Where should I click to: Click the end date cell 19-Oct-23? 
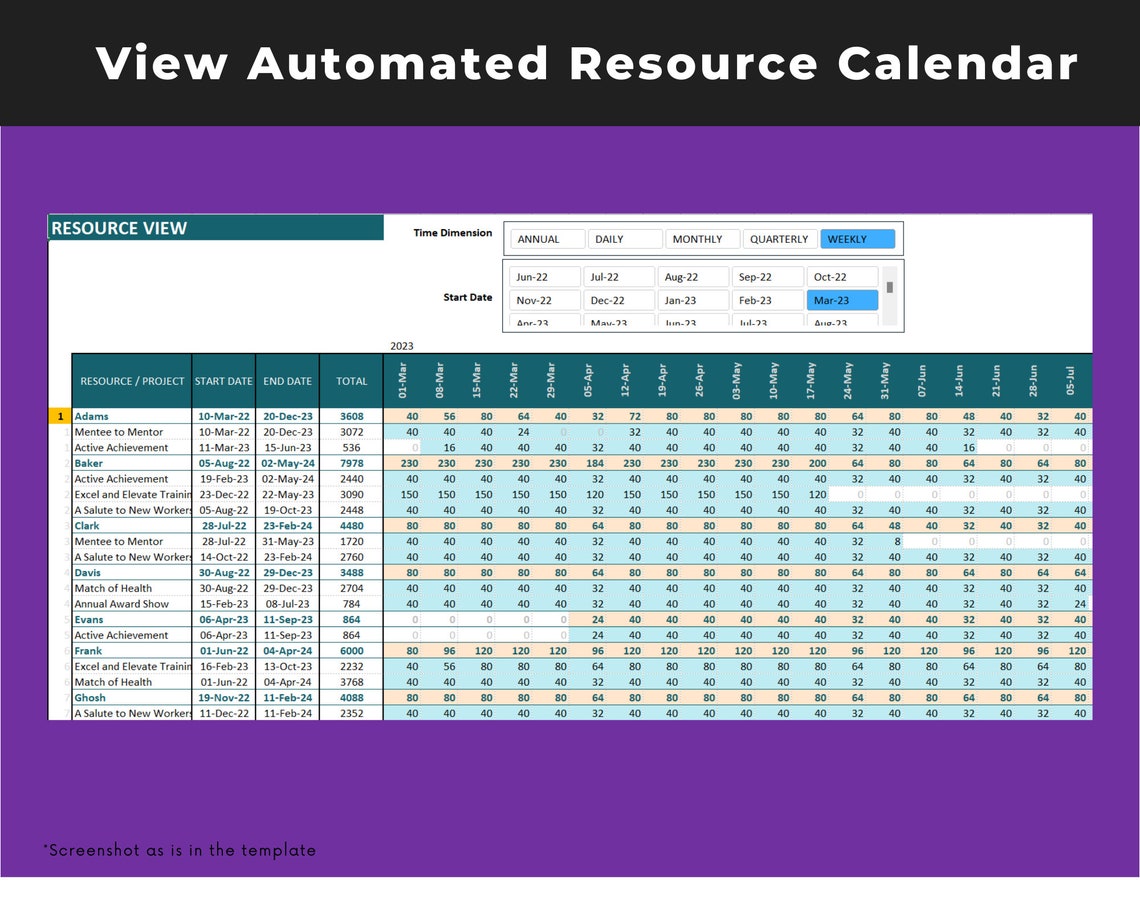(x=287, y=511)
